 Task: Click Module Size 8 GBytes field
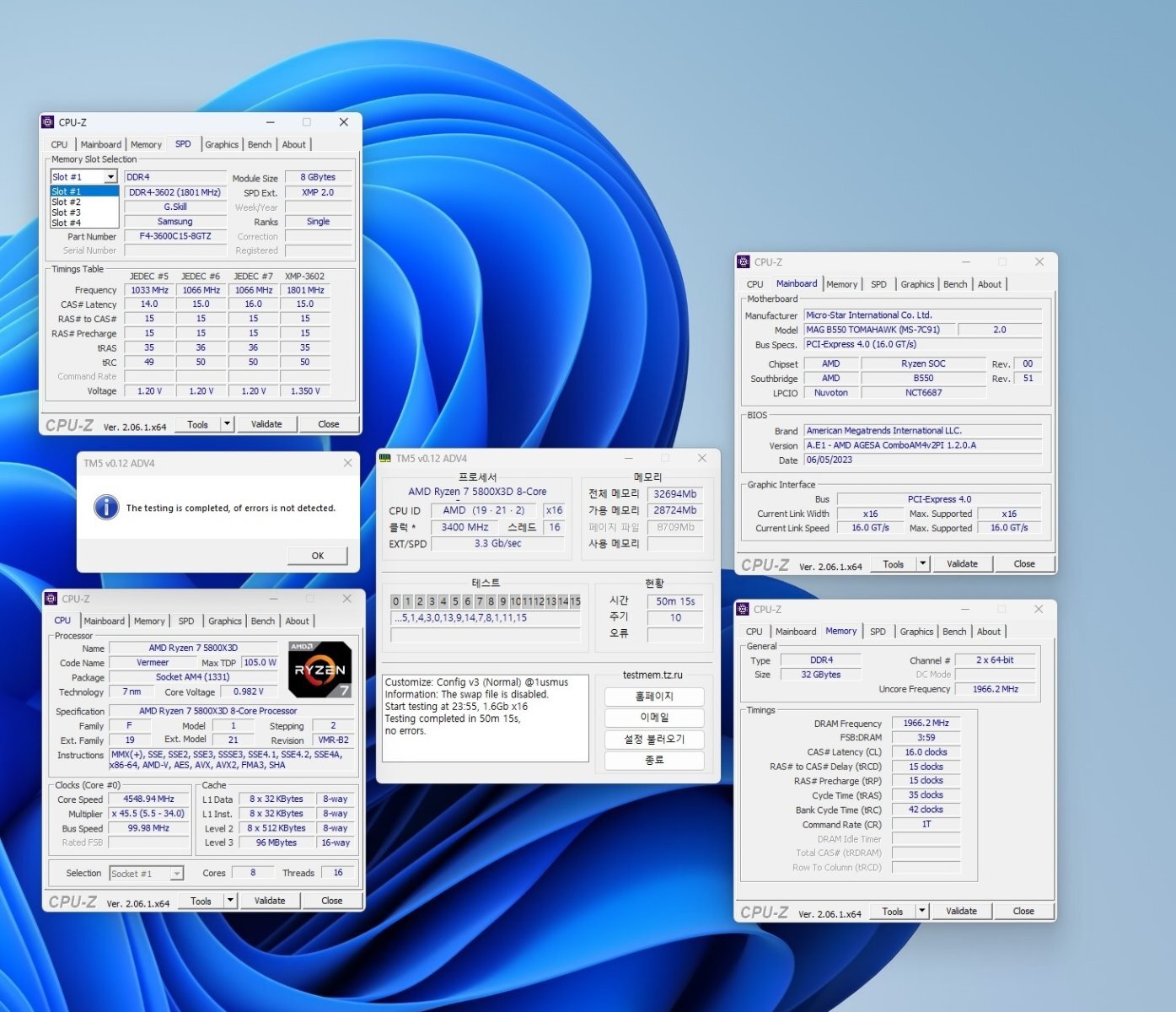pos(318,177)
